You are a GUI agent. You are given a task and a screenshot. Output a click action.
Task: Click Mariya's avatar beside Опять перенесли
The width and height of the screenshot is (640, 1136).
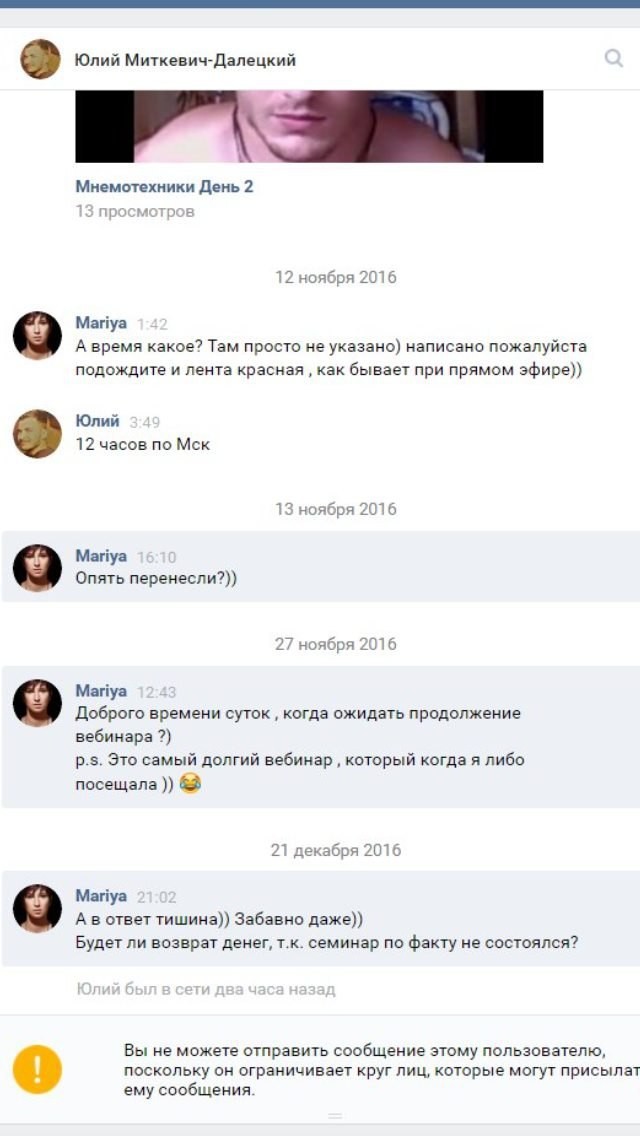[x=37, y=568]
